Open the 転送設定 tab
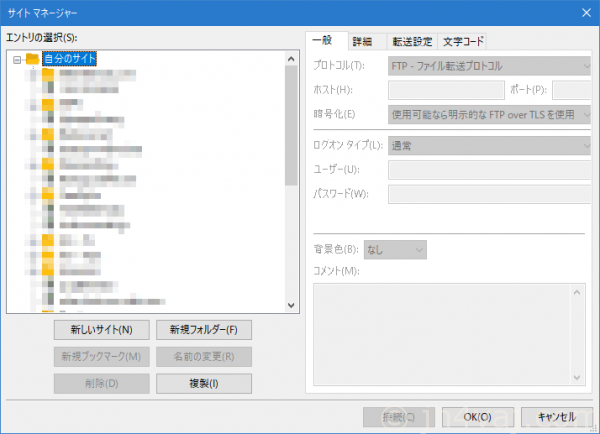This screenshot has width=600, height=434. pyautogui.click(x=412, y=41)
